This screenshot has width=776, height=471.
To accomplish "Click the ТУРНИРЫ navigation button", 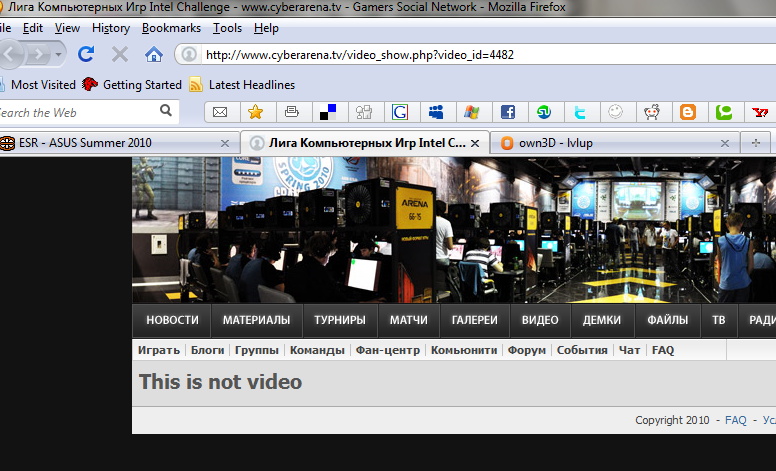I will [338, 320].
